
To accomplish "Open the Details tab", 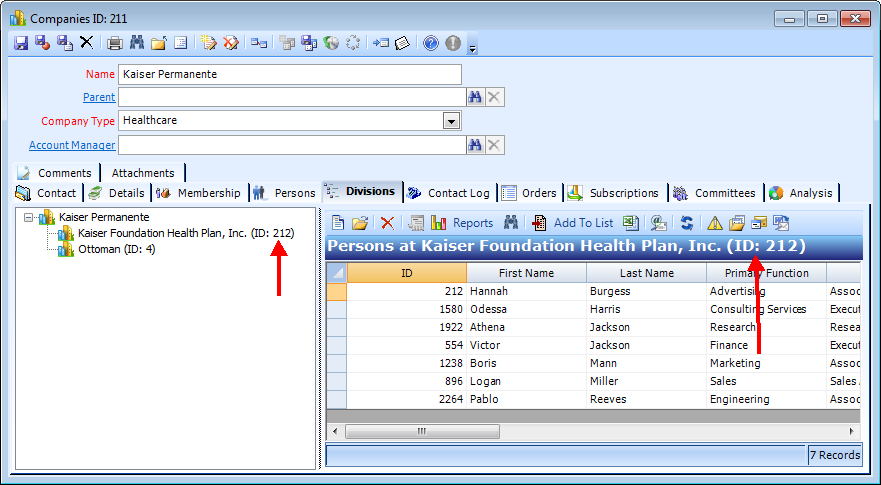I will pyautogui.click(x=118, y=193).
